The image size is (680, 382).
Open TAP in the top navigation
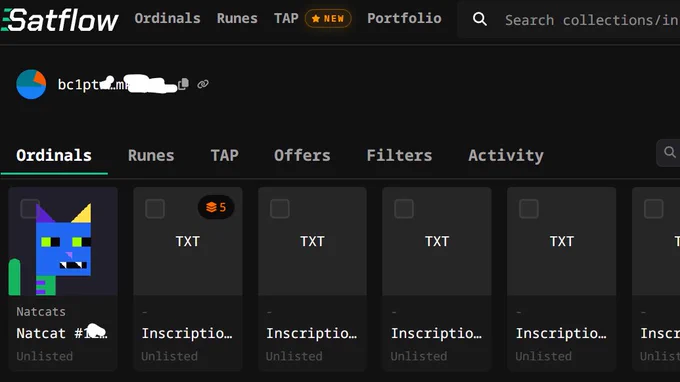point(286,18)
